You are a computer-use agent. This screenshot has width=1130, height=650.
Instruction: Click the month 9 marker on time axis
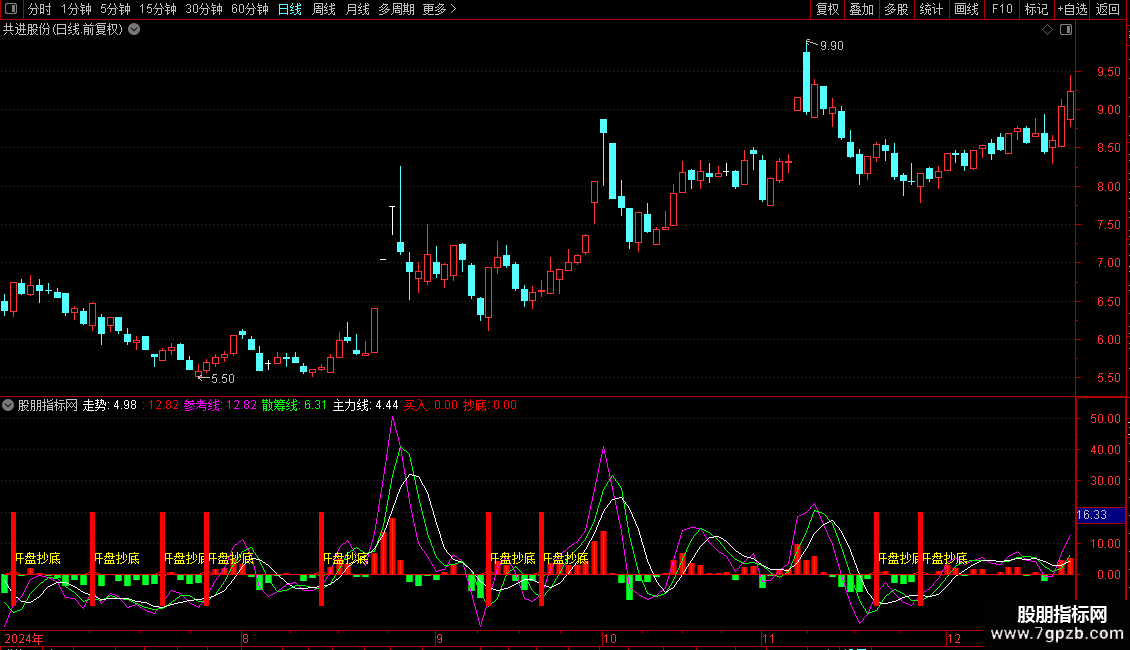click(439, 638)
